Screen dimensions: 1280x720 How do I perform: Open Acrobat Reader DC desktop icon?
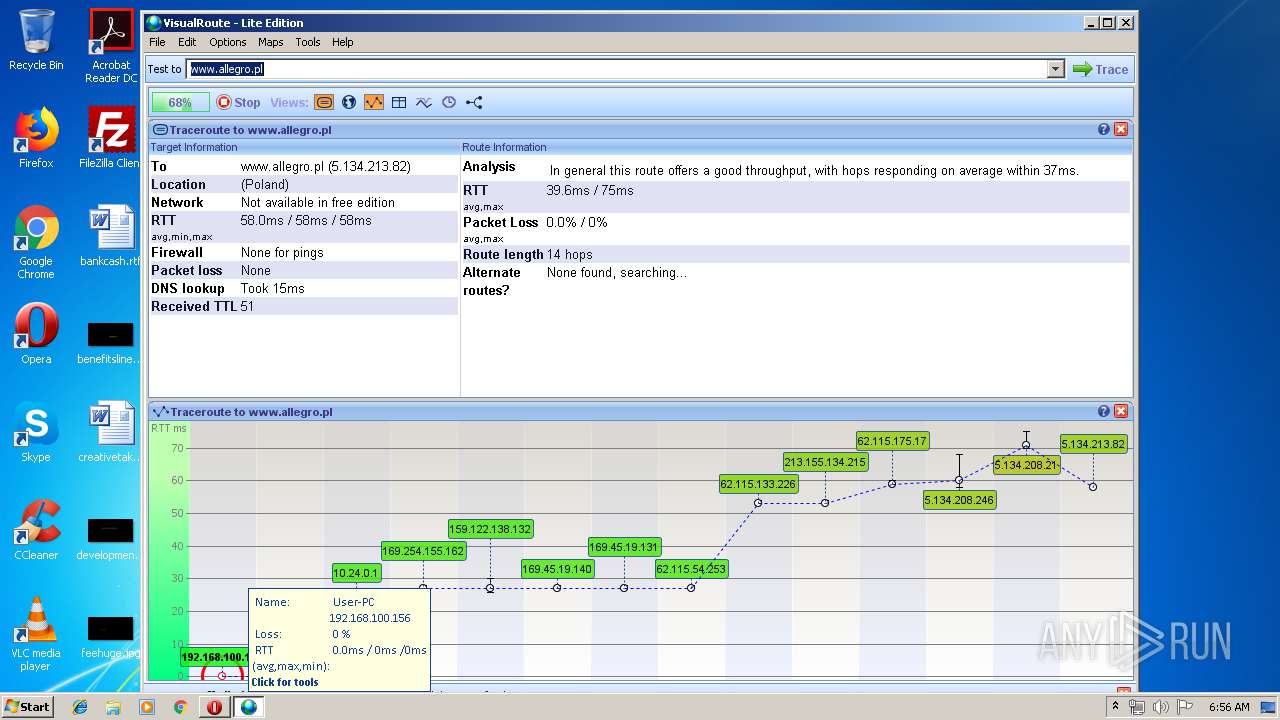111,46
